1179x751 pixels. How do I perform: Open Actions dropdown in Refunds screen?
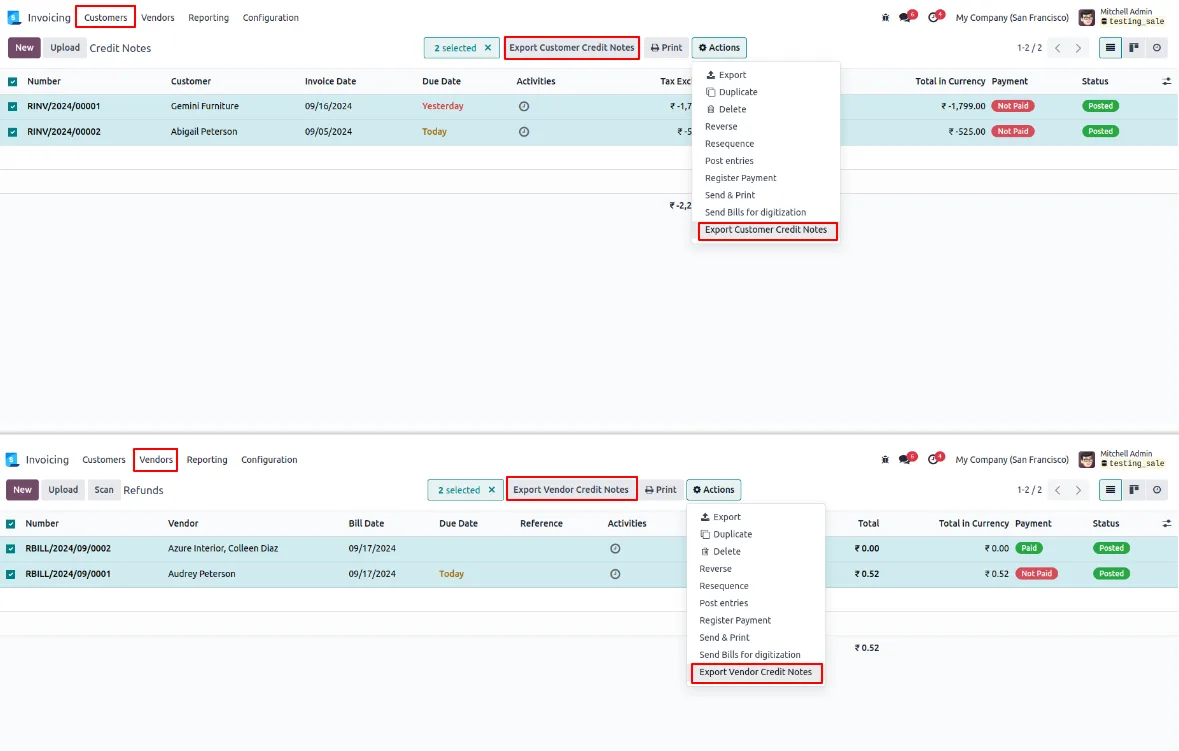(714, 489)
